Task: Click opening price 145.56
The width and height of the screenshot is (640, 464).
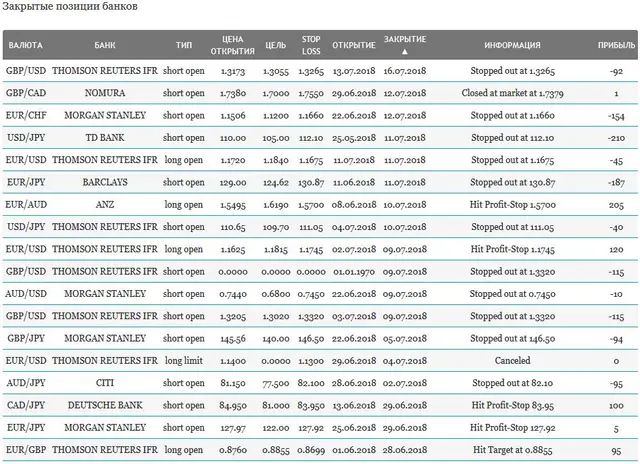Action: click(233, 339)
